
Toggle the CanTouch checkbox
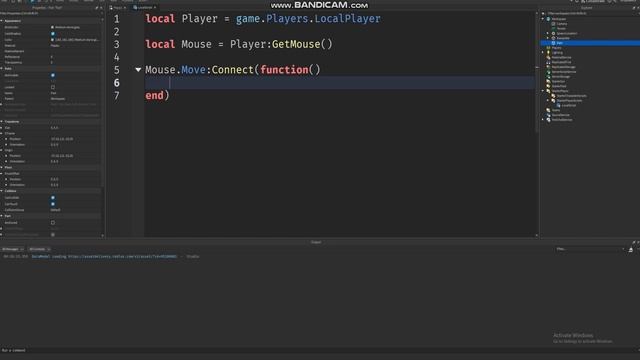53,204
